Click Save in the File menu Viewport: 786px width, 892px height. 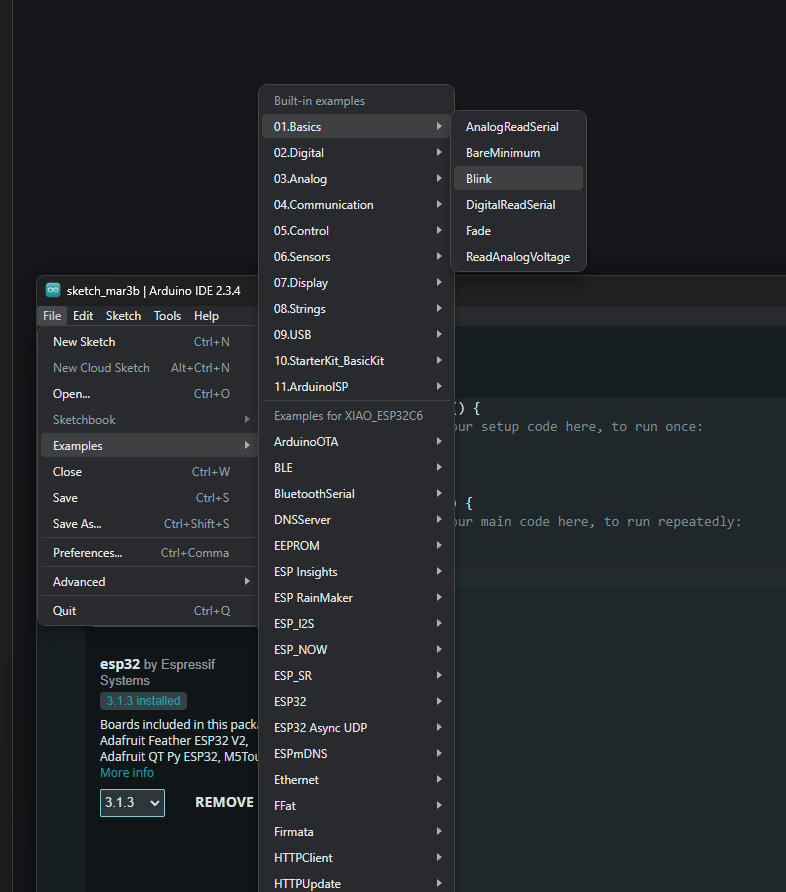150,498
